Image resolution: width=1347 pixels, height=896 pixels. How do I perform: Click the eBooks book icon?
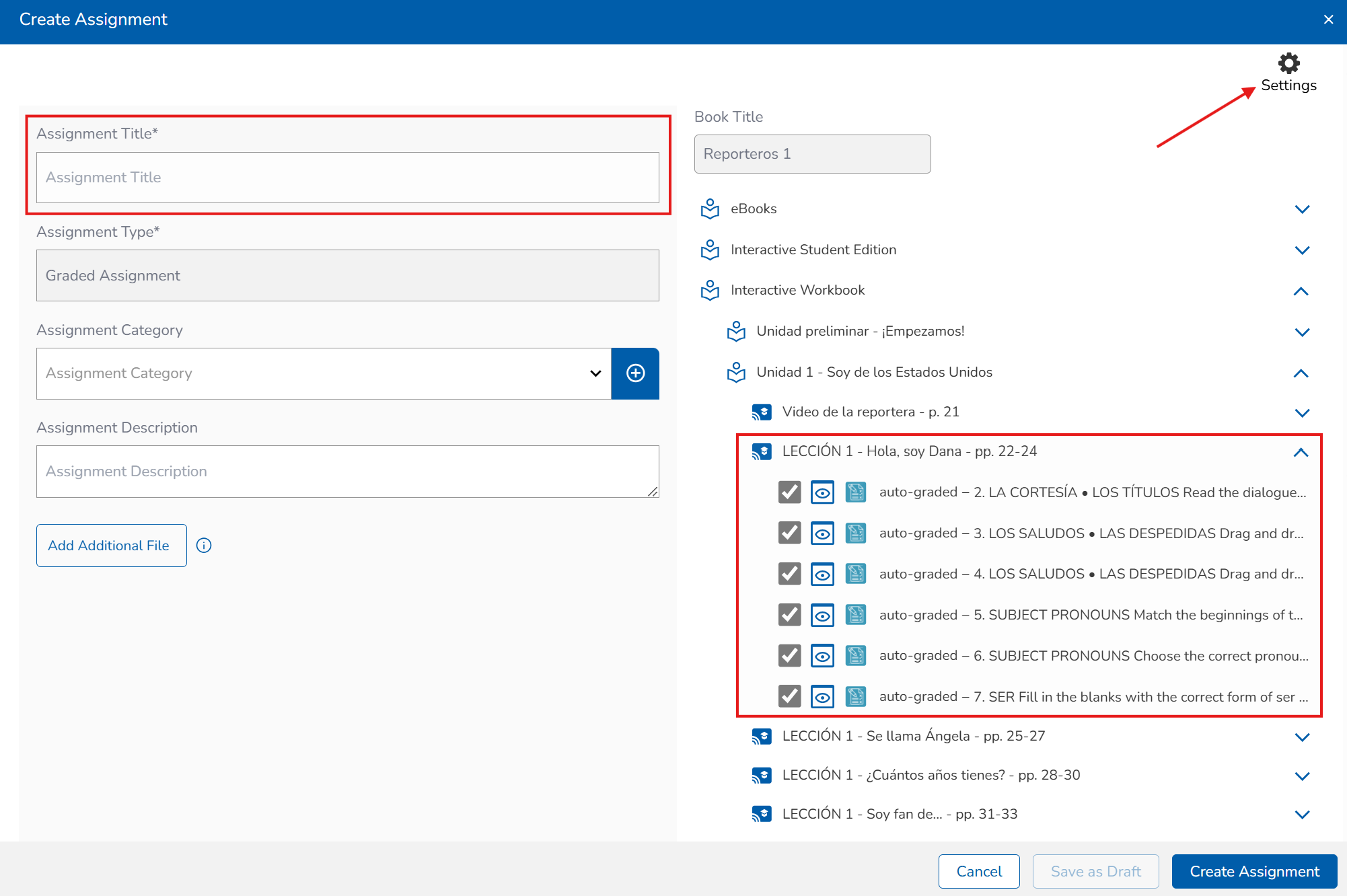coord(710,209)
